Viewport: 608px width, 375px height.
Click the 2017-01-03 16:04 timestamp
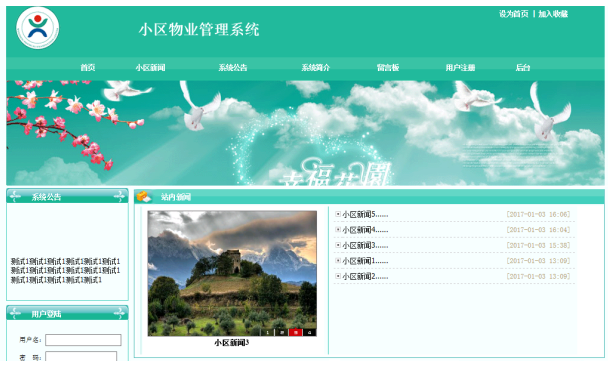point(538,230)
